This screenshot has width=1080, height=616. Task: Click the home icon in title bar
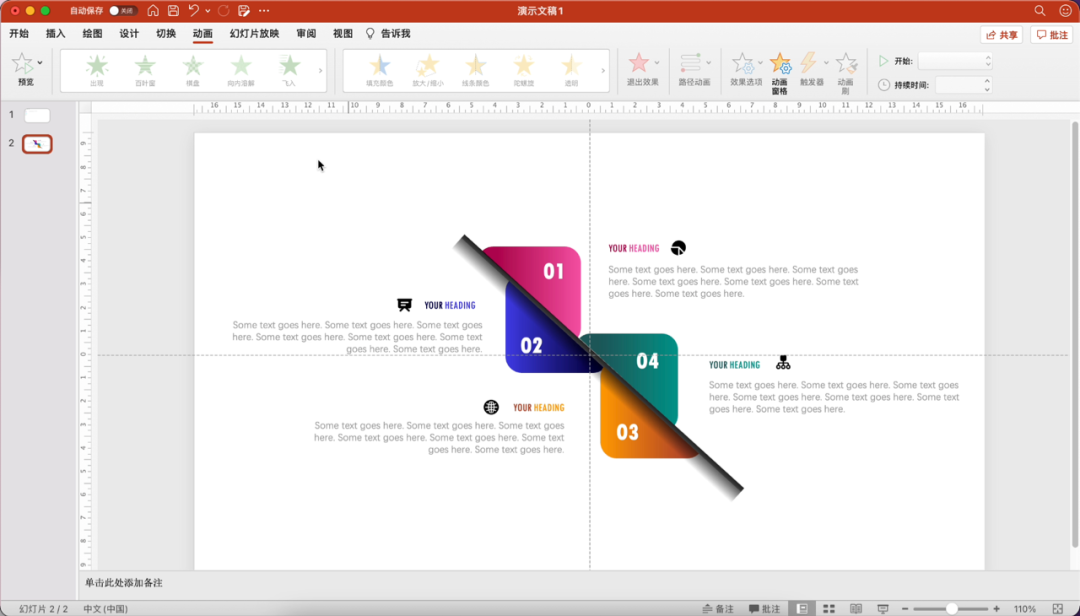click(153, 11)
